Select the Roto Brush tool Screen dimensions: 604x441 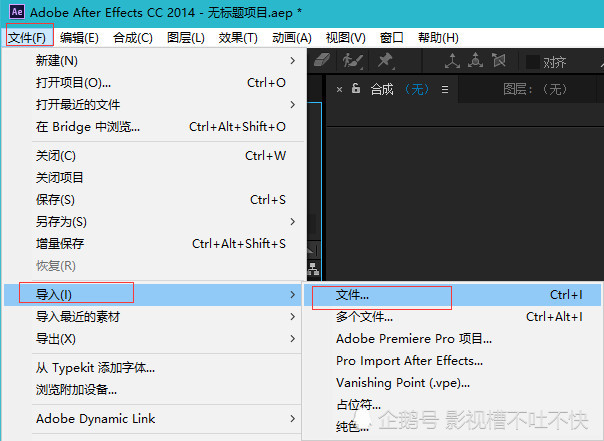pos(352,61)
